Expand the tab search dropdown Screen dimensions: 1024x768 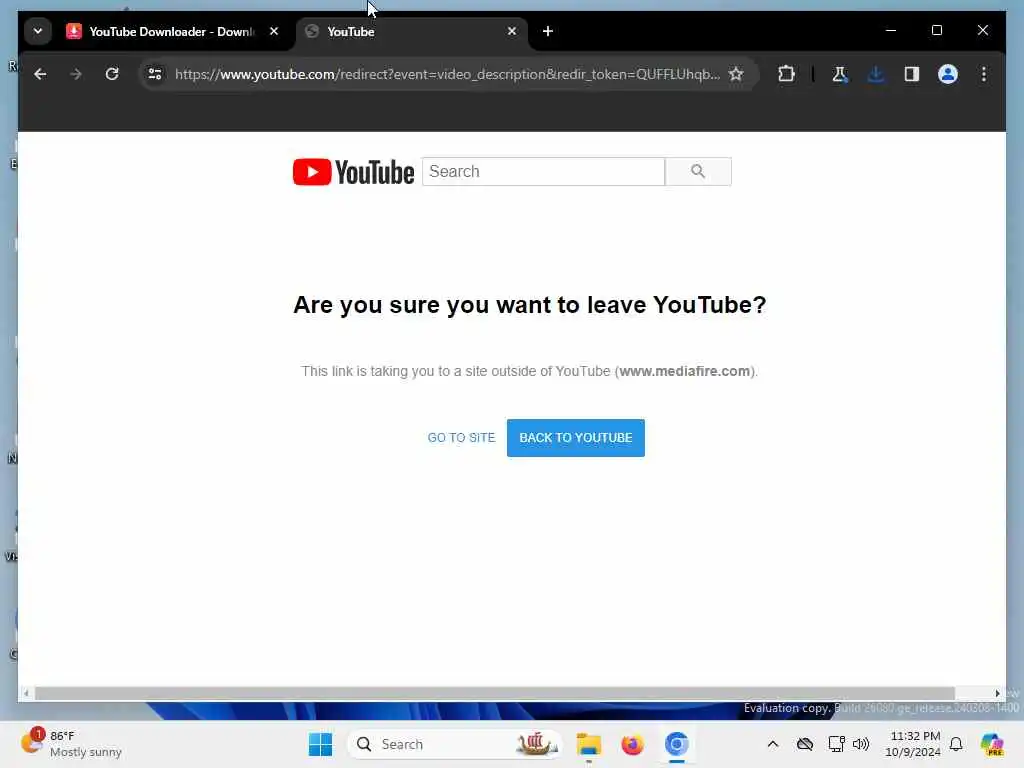(x=38, y=31)
